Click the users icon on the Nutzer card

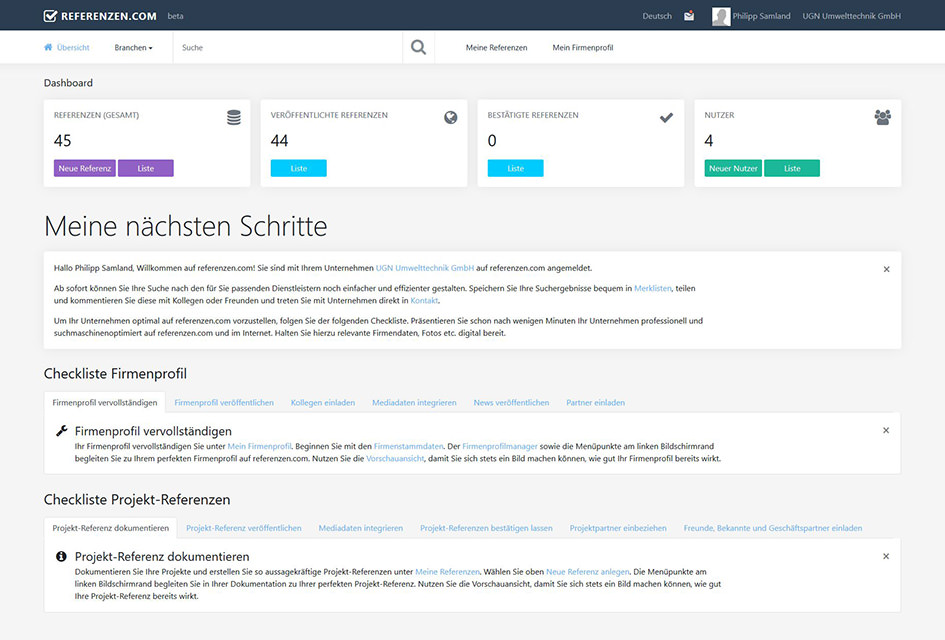(882, 117)
